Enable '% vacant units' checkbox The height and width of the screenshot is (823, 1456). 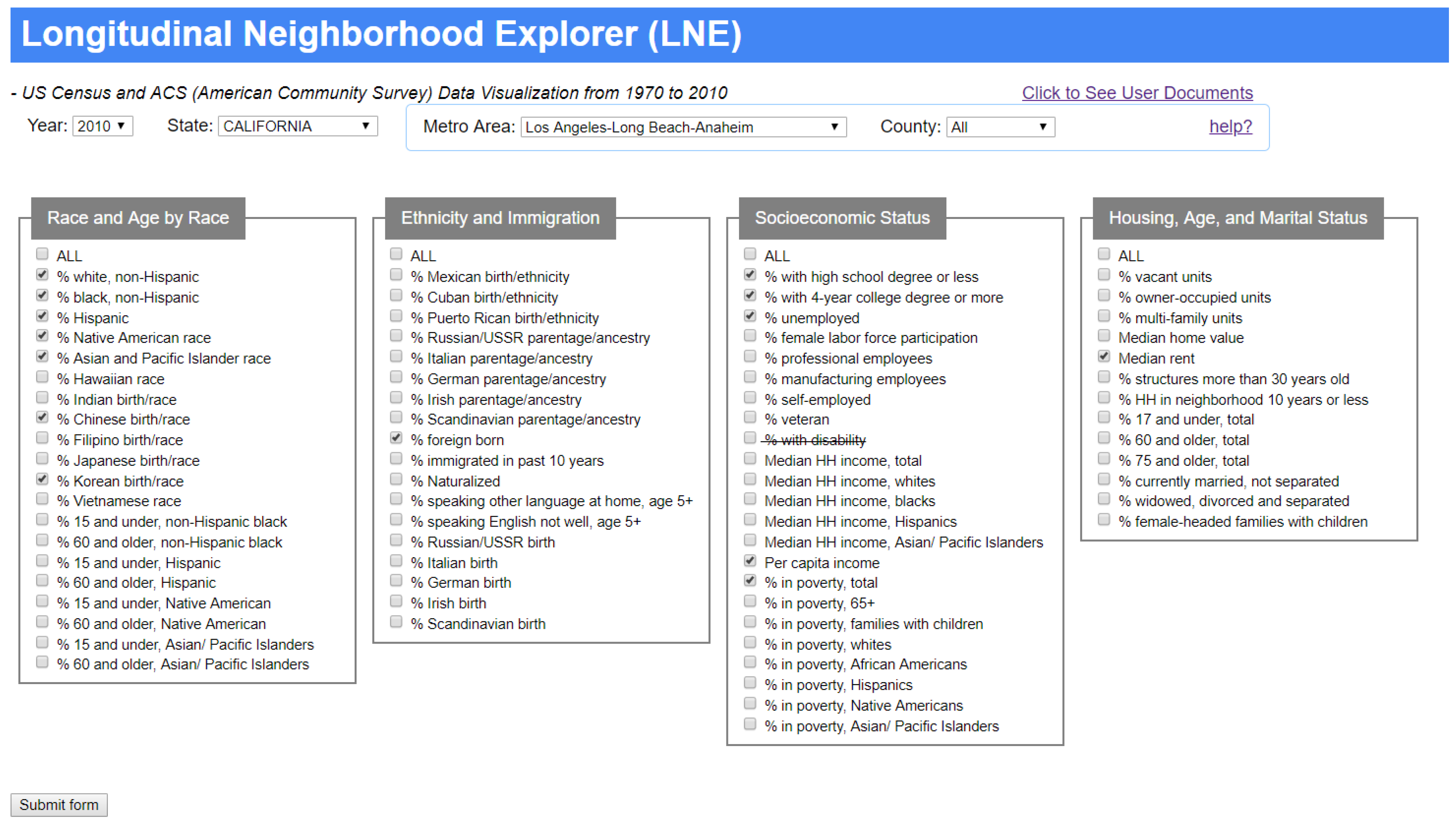point(1104,275)
